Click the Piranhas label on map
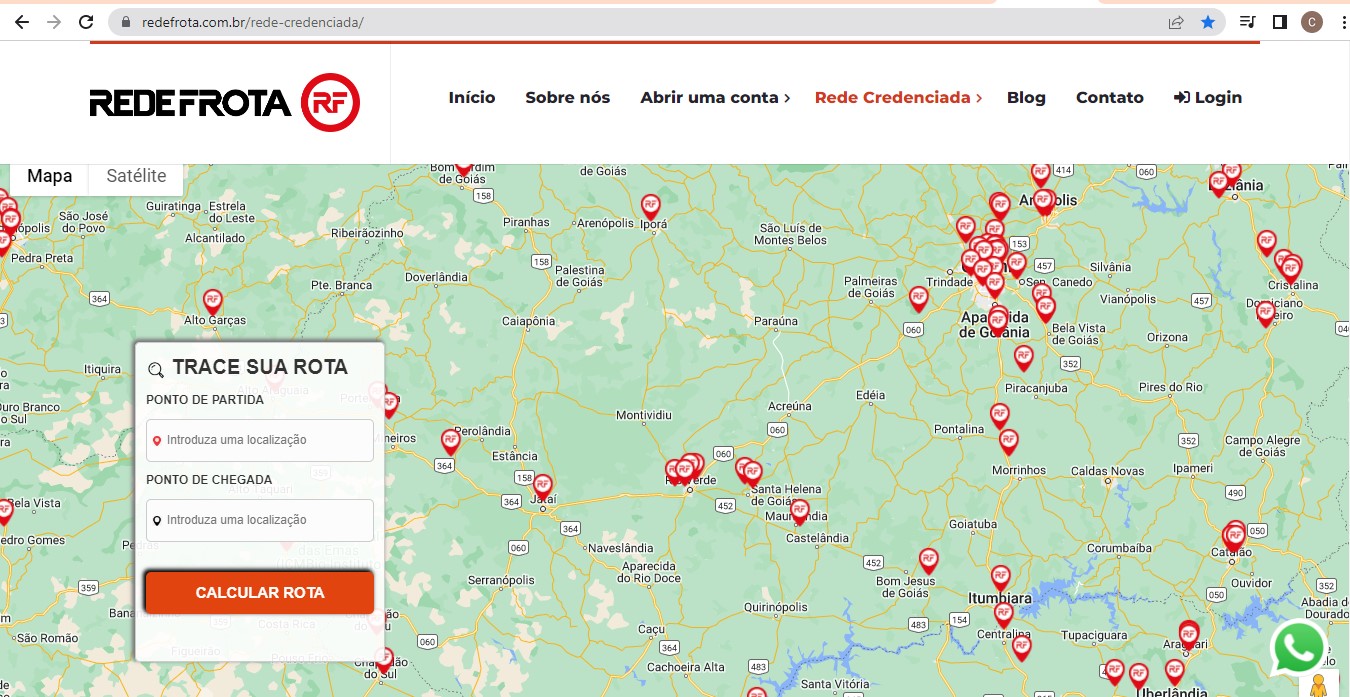This screenshot has width=1350, height=697. 526,222
